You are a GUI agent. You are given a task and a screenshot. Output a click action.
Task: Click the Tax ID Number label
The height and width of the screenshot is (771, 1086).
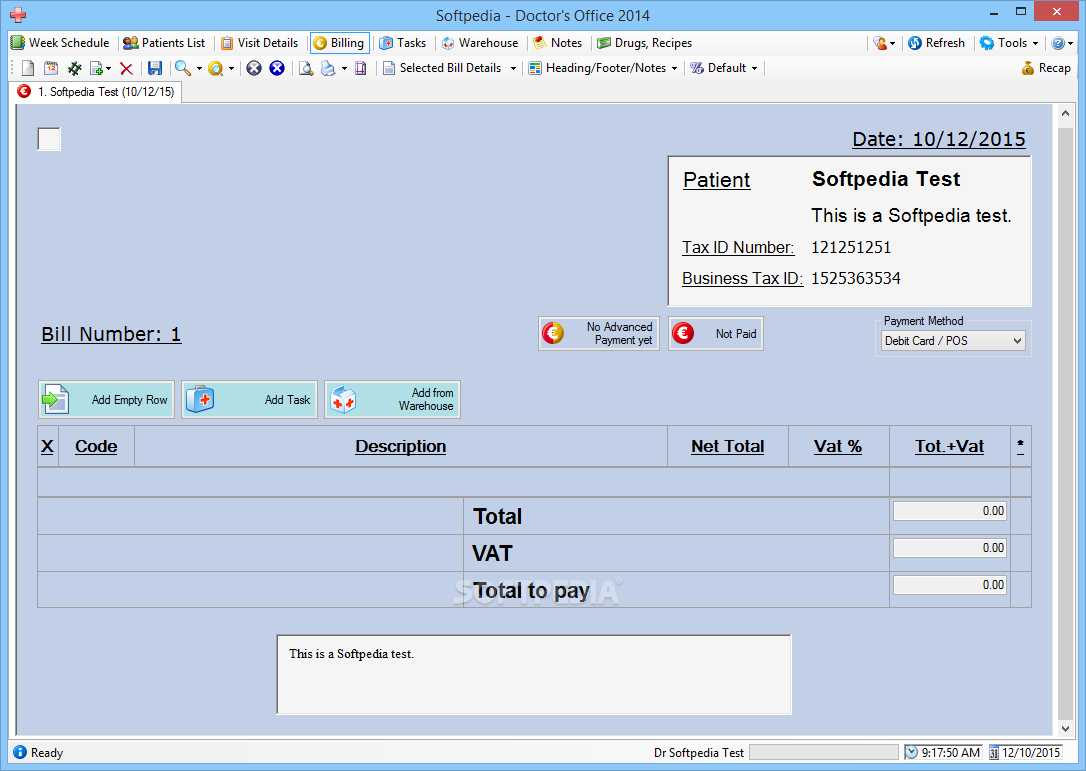pos(738,247)
